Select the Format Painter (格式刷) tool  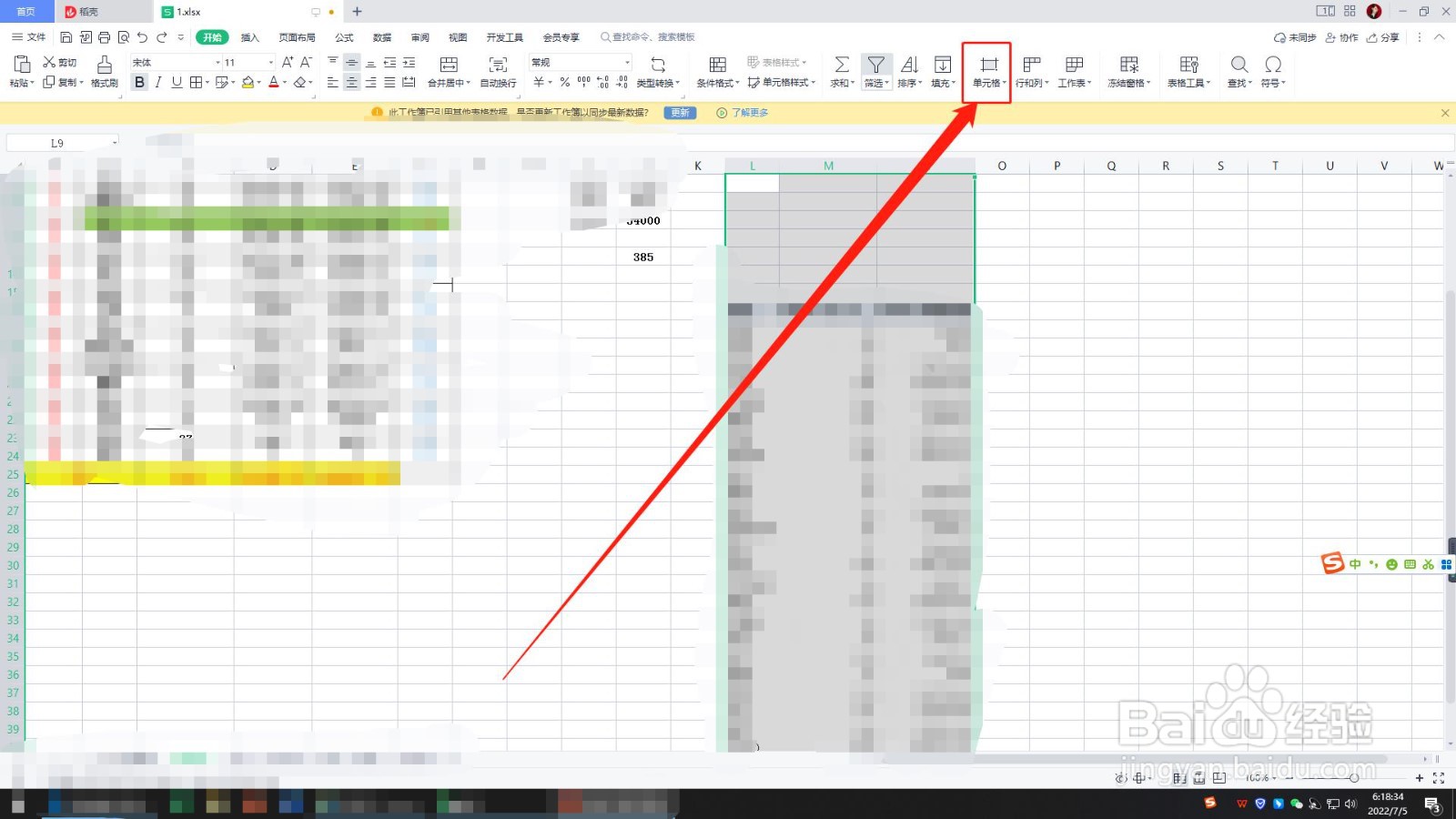tap(105, 71)
